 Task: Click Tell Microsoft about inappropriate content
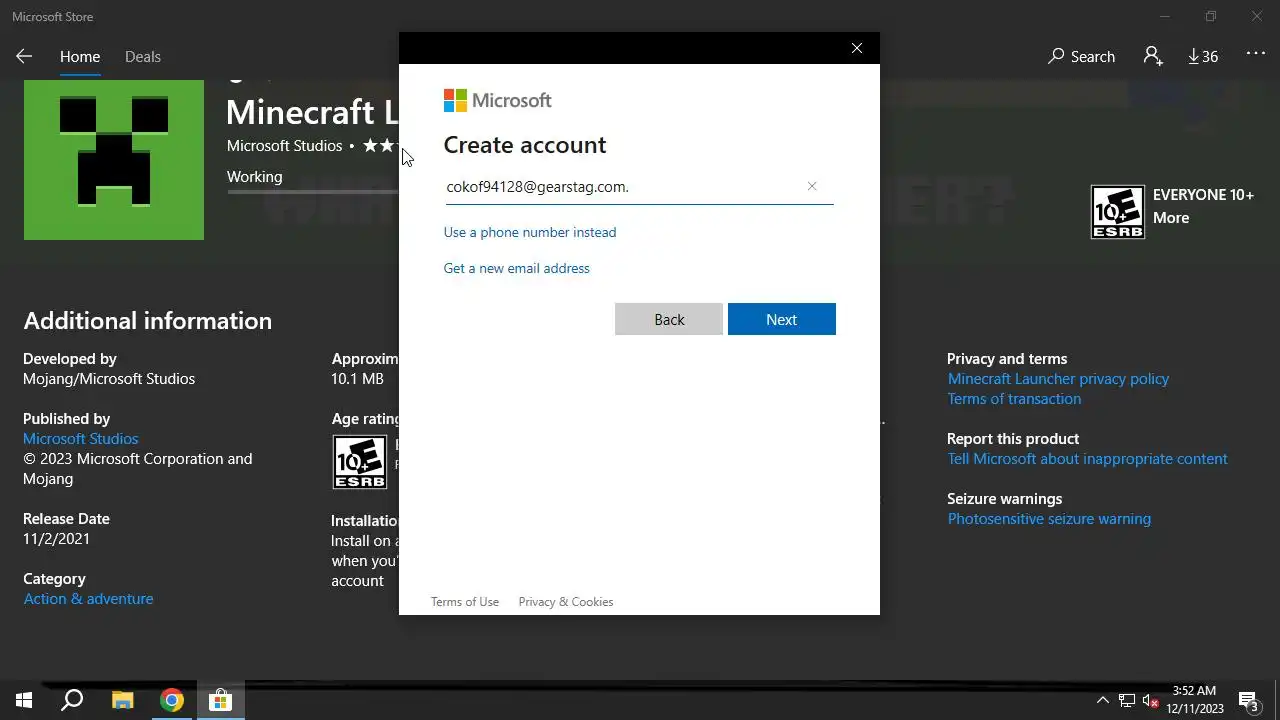[x=1088, y=459]
